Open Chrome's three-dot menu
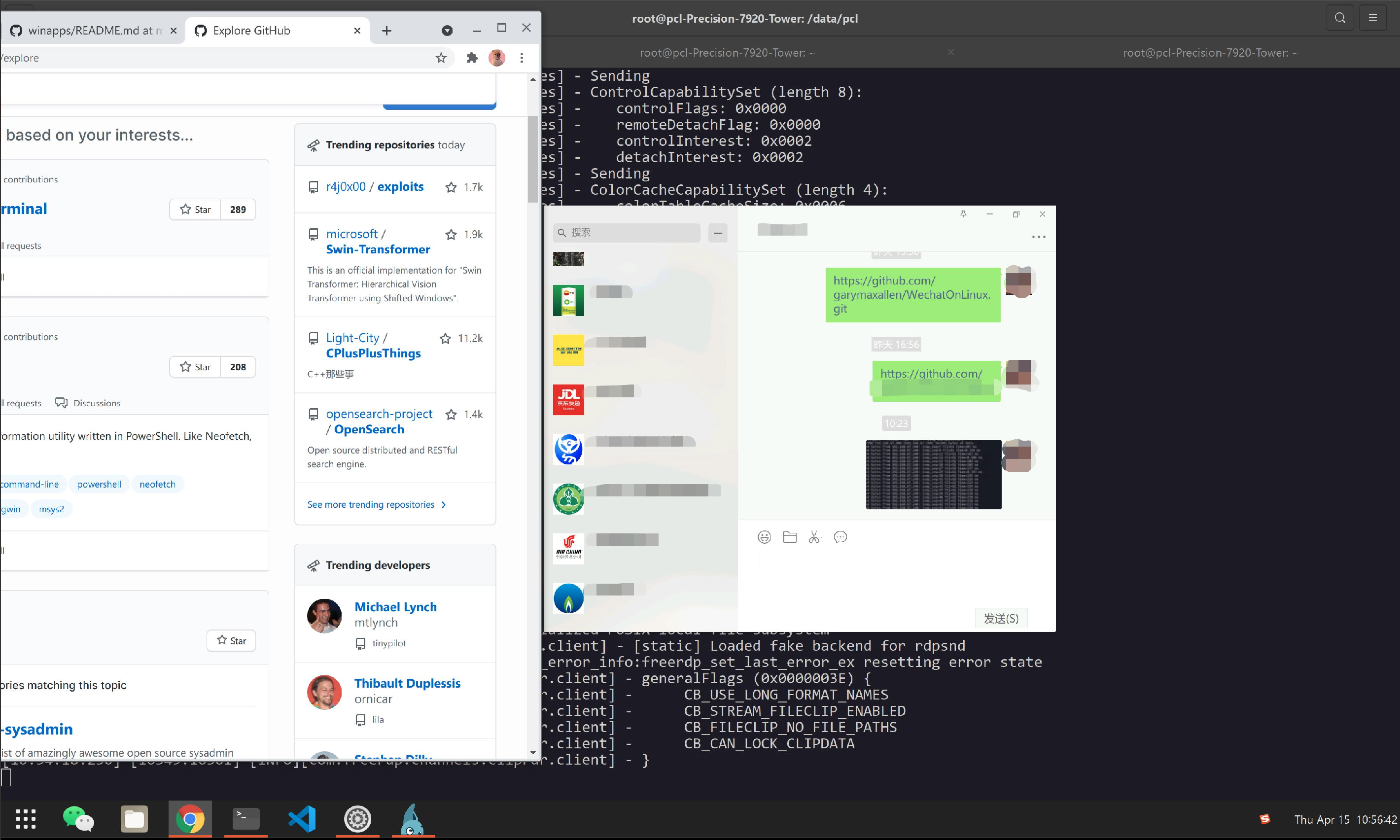Image resolution: width=1400 pixels, height=840 pixels. click(522, 58)
